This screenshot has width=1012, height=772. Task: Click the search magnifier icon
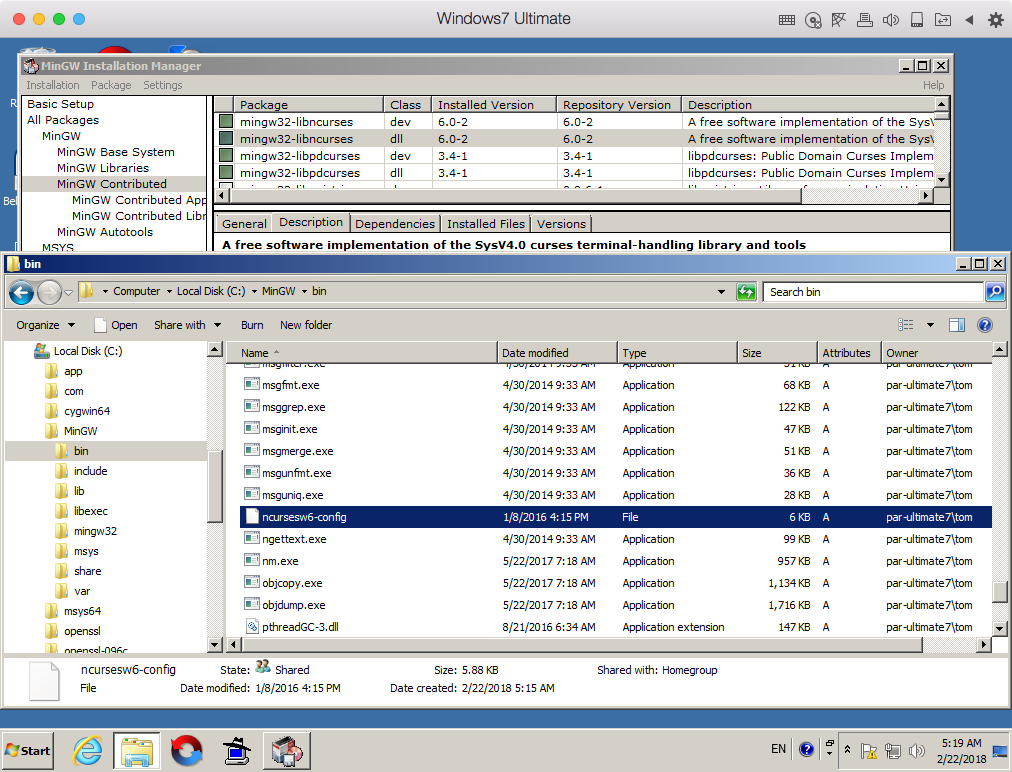[995, 292]
